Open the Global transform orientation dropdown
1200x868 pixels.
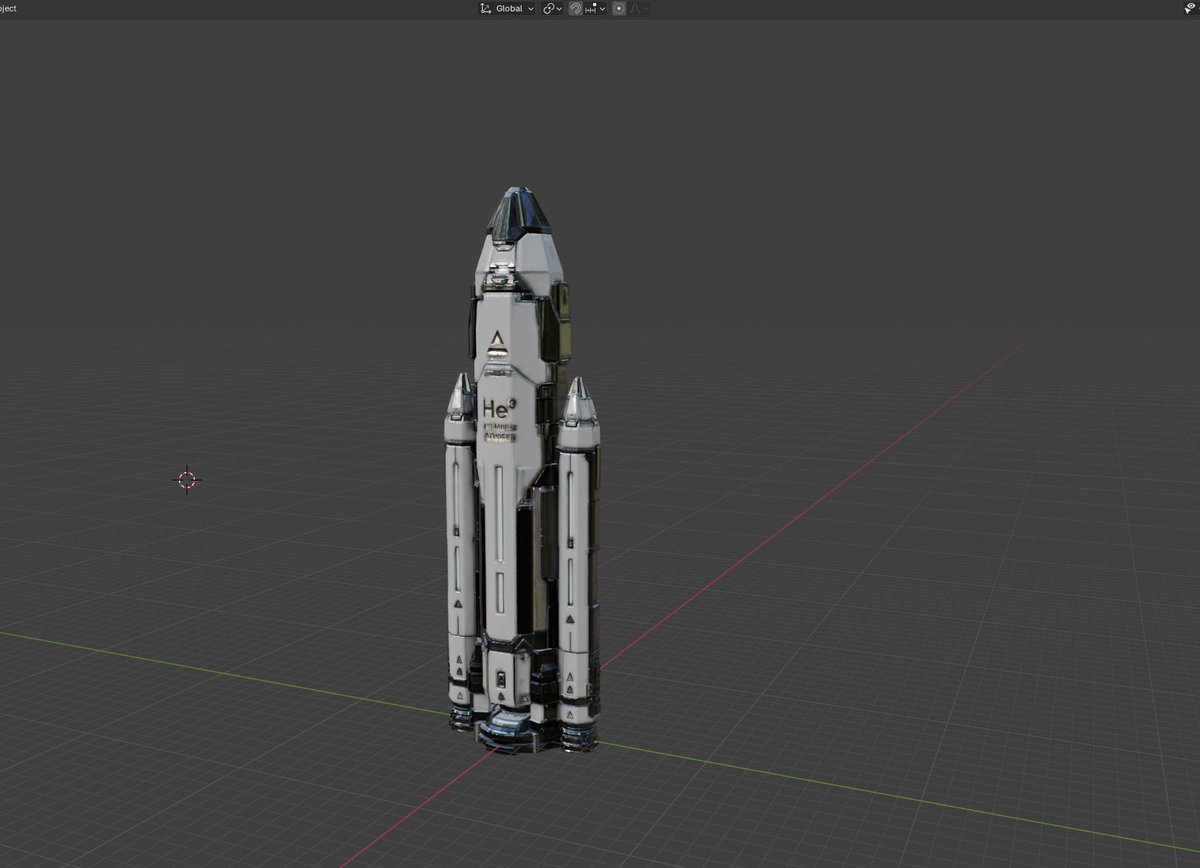[506, 8]
